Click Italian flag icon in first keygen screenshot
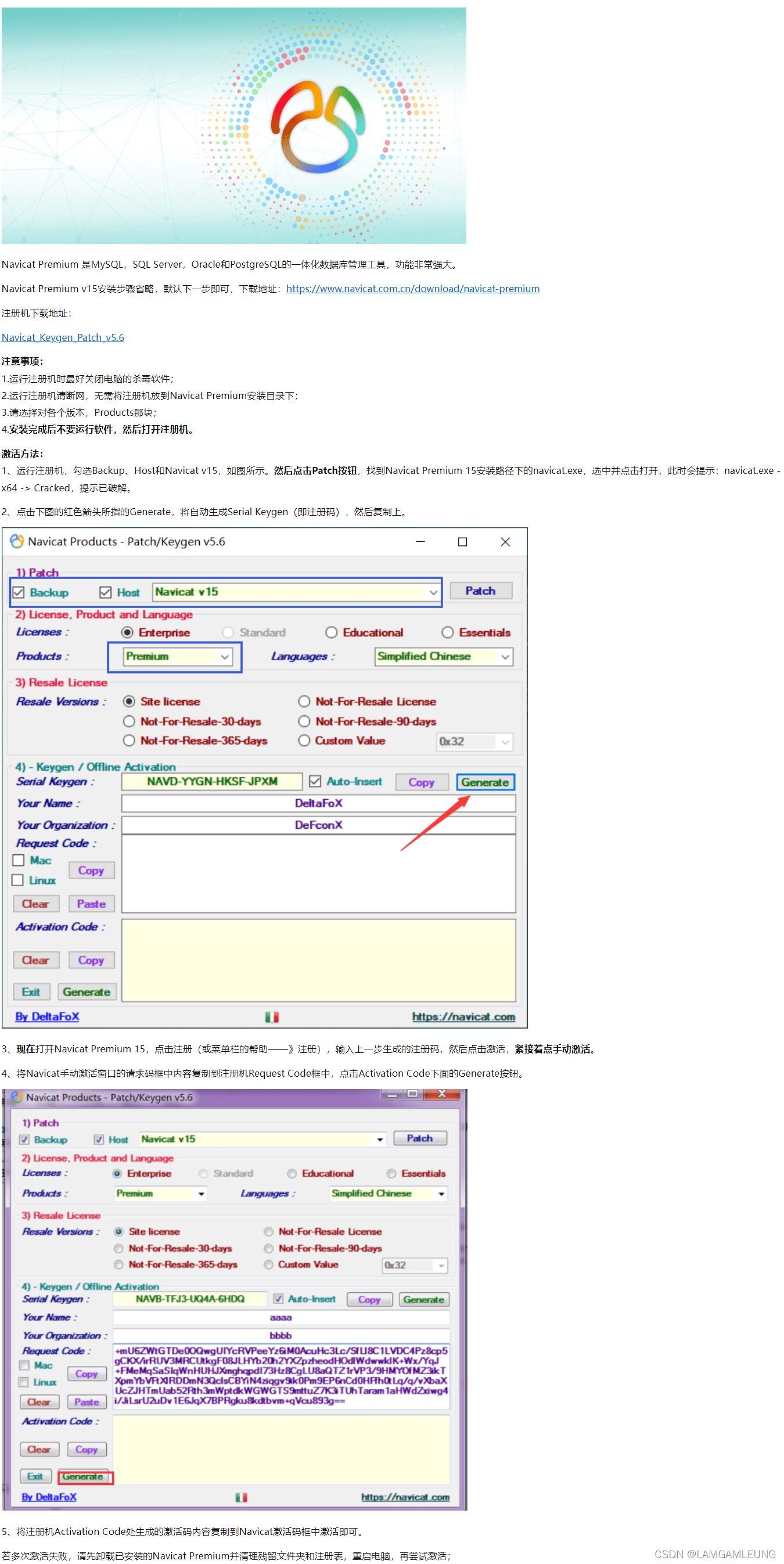 click(x=272, y=1017)
